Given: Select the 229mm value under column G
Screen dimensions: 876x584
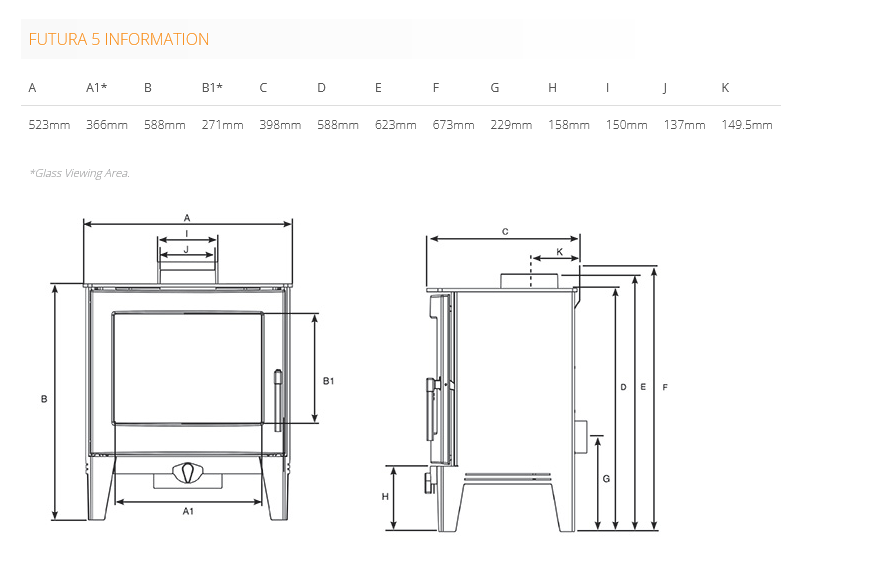Looking at the screenshot, I should (x=511, y=125).
